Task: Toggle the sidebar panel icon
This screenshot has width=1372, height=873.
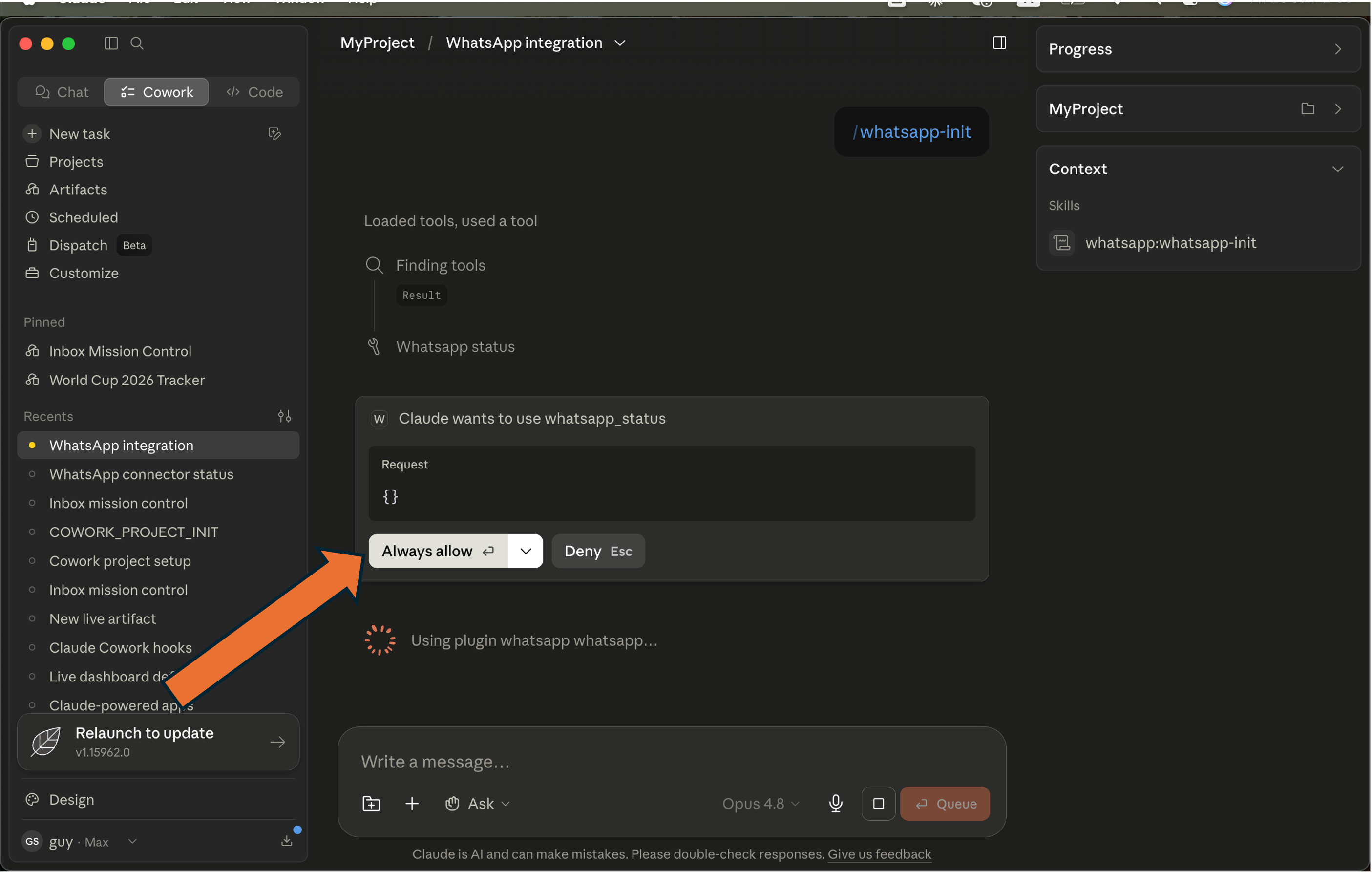Action: pos(111,43)
